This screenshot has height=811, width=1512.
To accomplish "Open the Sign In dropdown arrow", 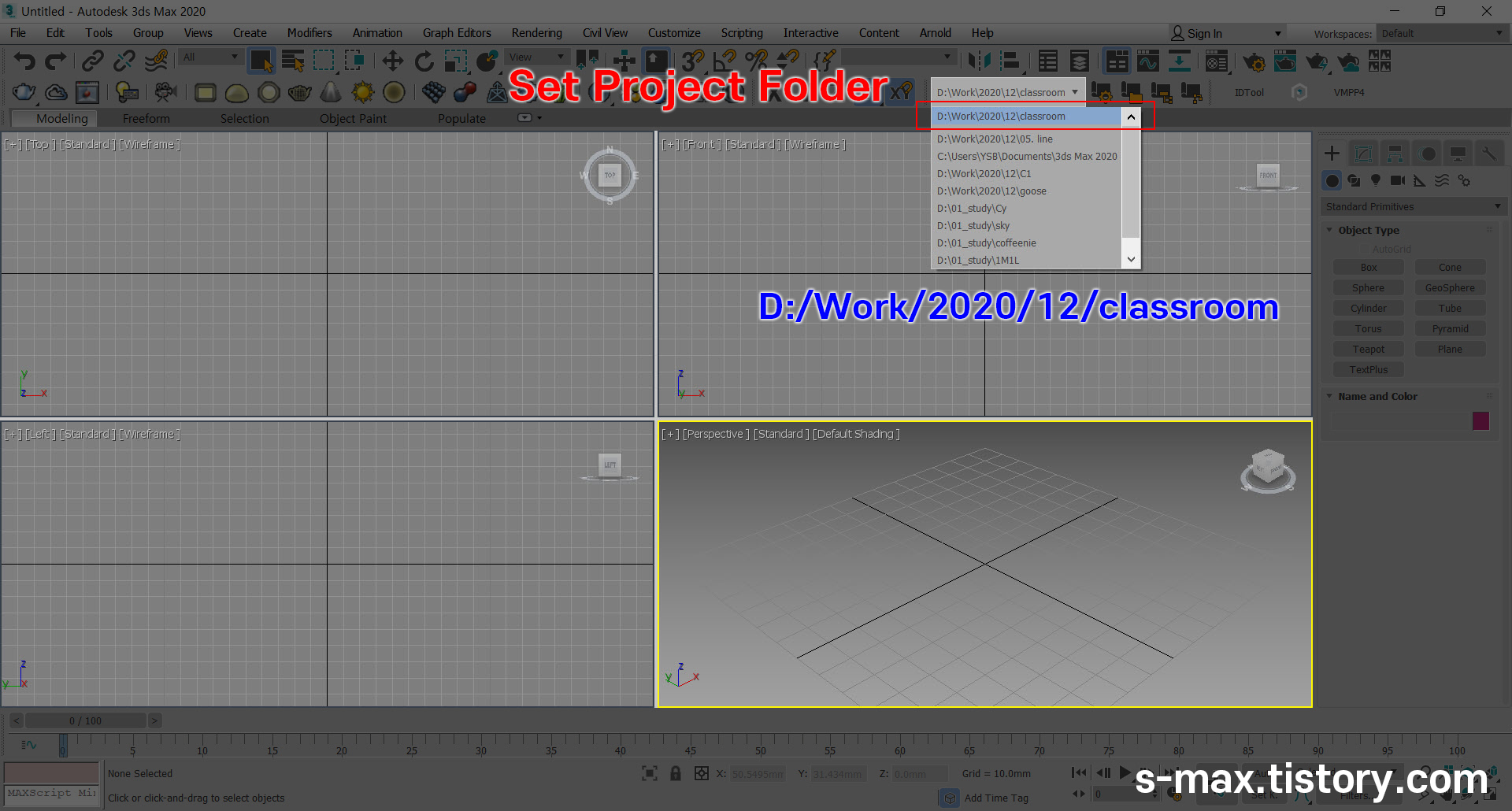I will pos(1278,33).
